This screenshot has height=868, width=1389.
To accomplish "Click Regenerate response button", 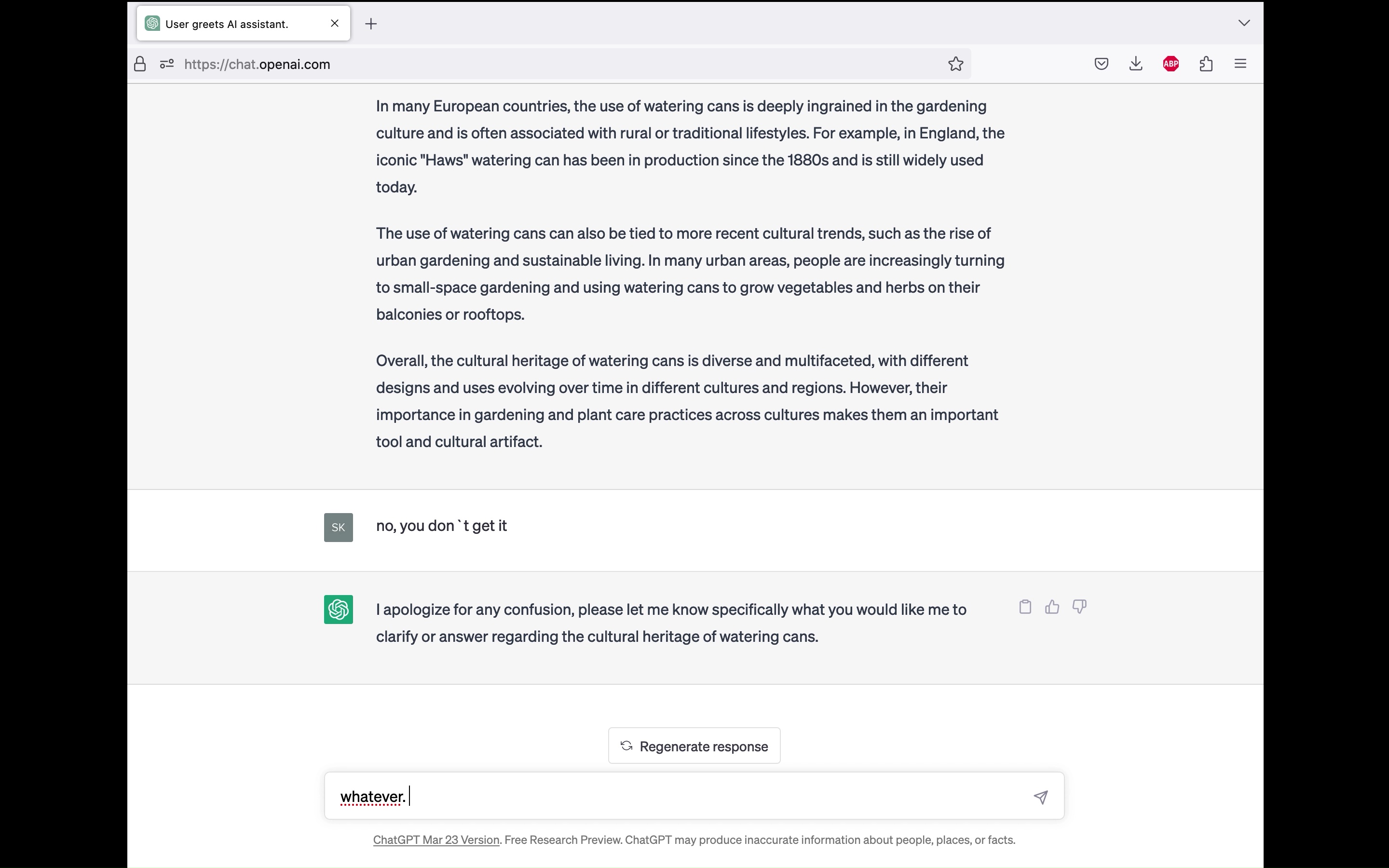I will [694, 746].
